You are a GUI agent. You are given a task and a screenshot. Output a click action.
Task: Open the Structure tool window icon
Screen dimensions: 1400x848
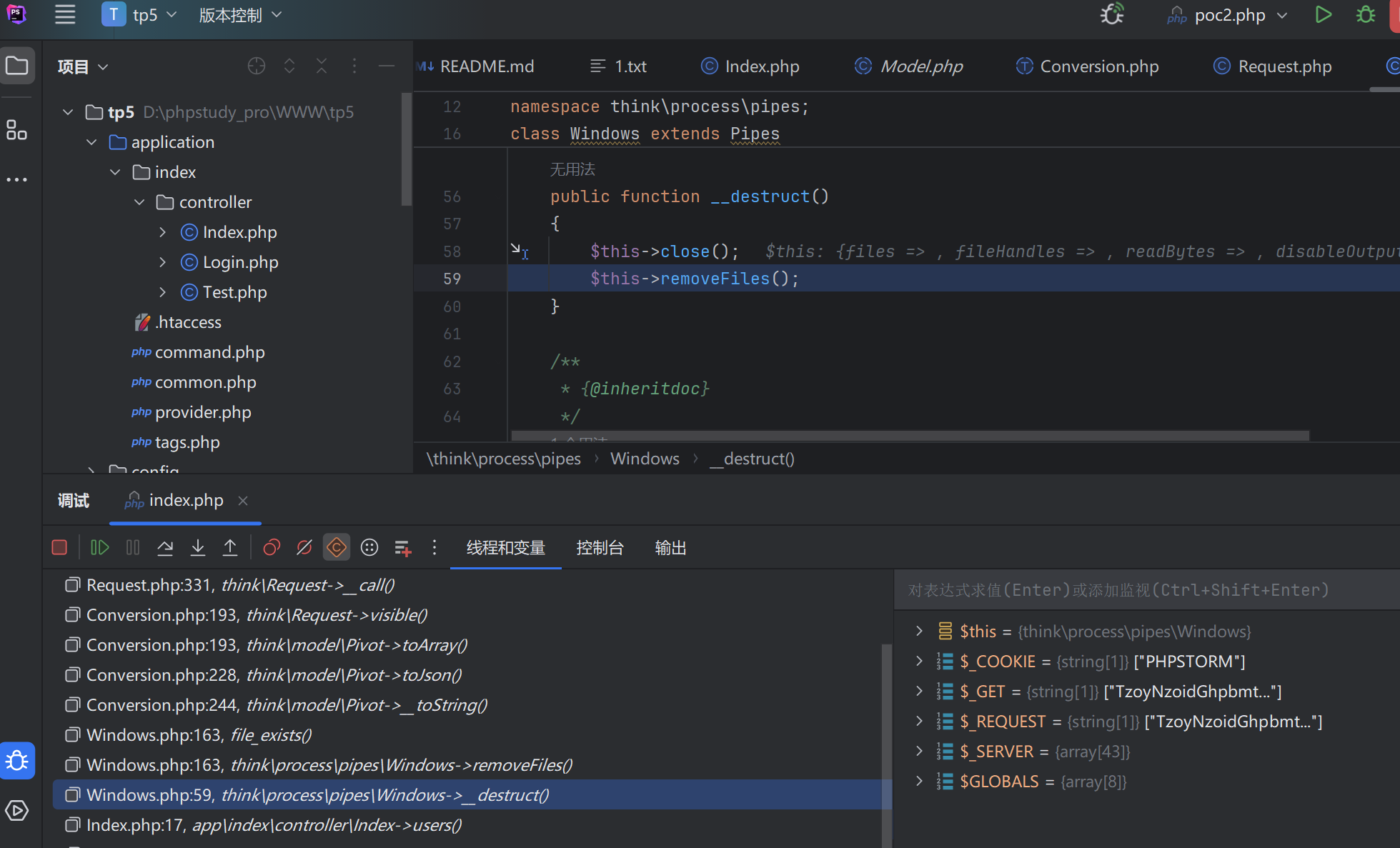pyautogui.click(x=16, y=130)
